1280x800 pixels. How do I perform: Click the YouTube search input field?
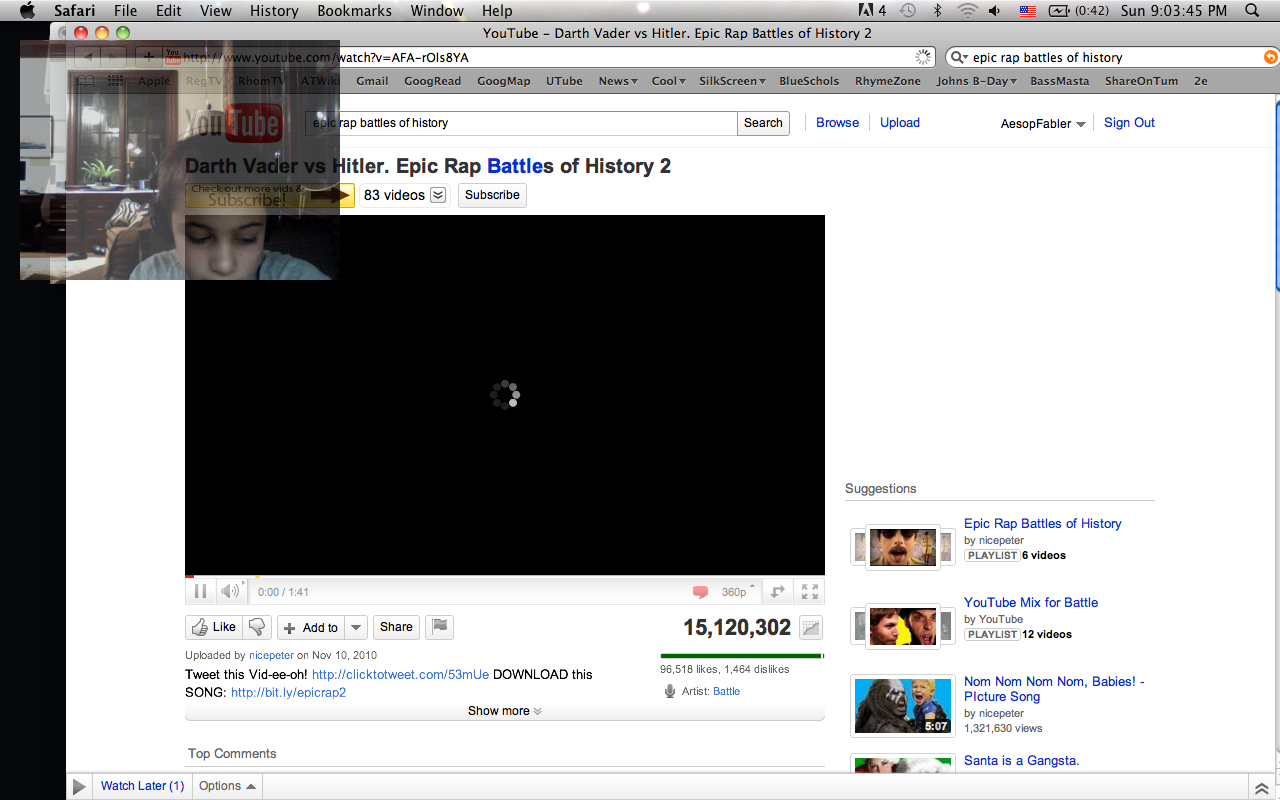[x=520, y=123]
